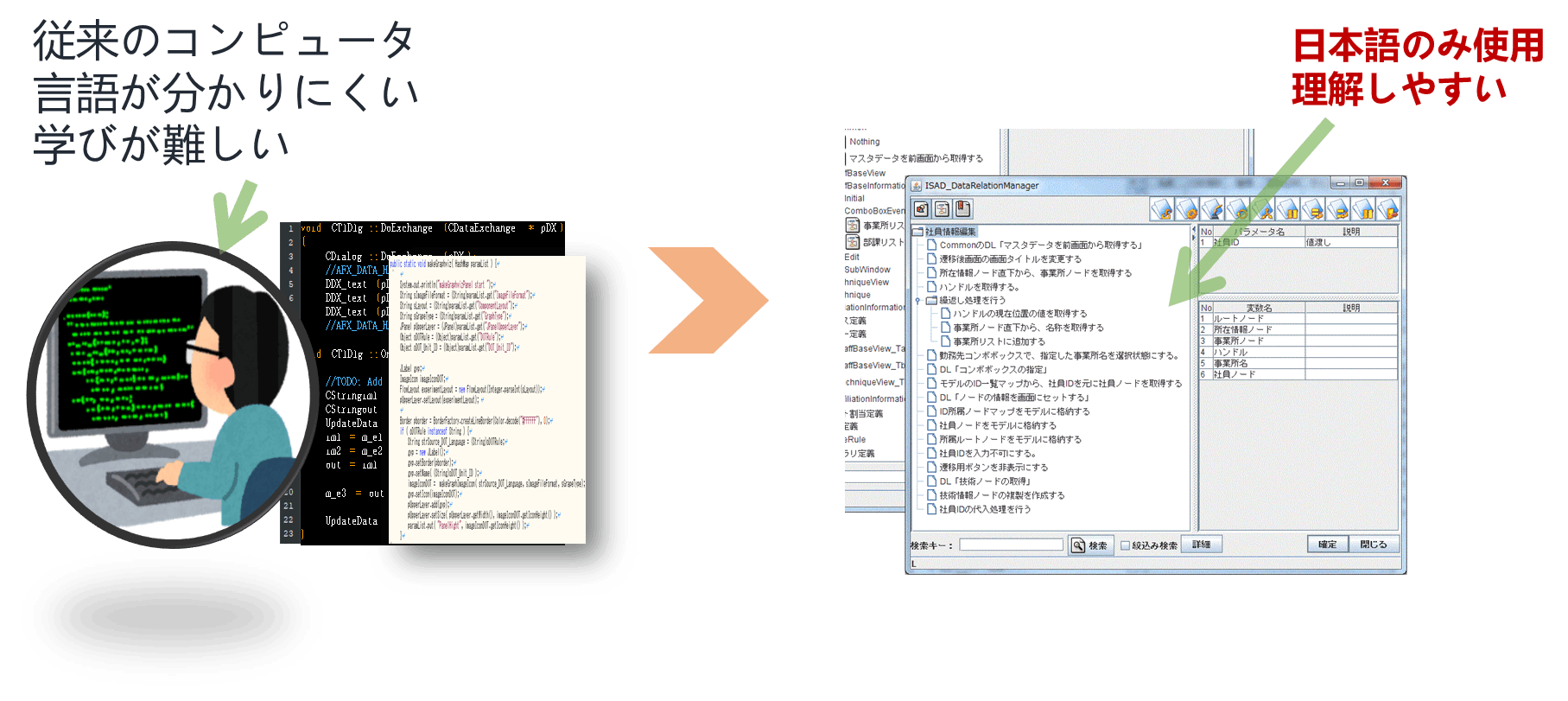Collapse the 繰返し処理を行う tree node
Viewport: 1568px width, 701px height.
[x=917, y=301]
